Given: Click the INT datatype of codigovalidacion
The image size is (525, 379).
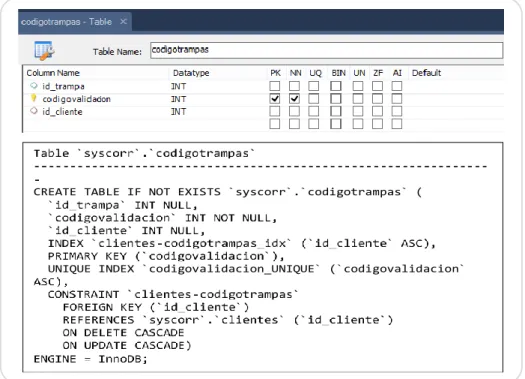Looking at the screenshot, I should 178,99.
